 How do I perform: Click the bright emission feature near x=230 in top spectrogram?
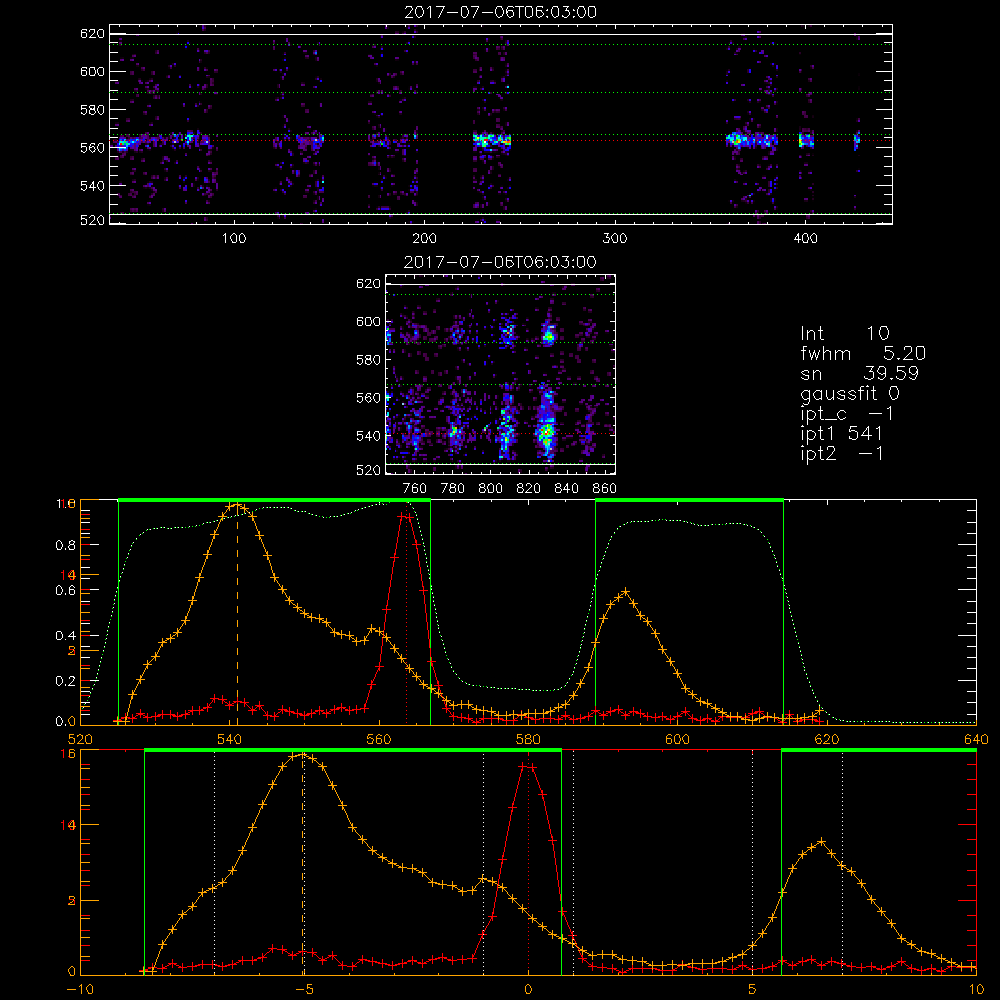tap(492, 140)
